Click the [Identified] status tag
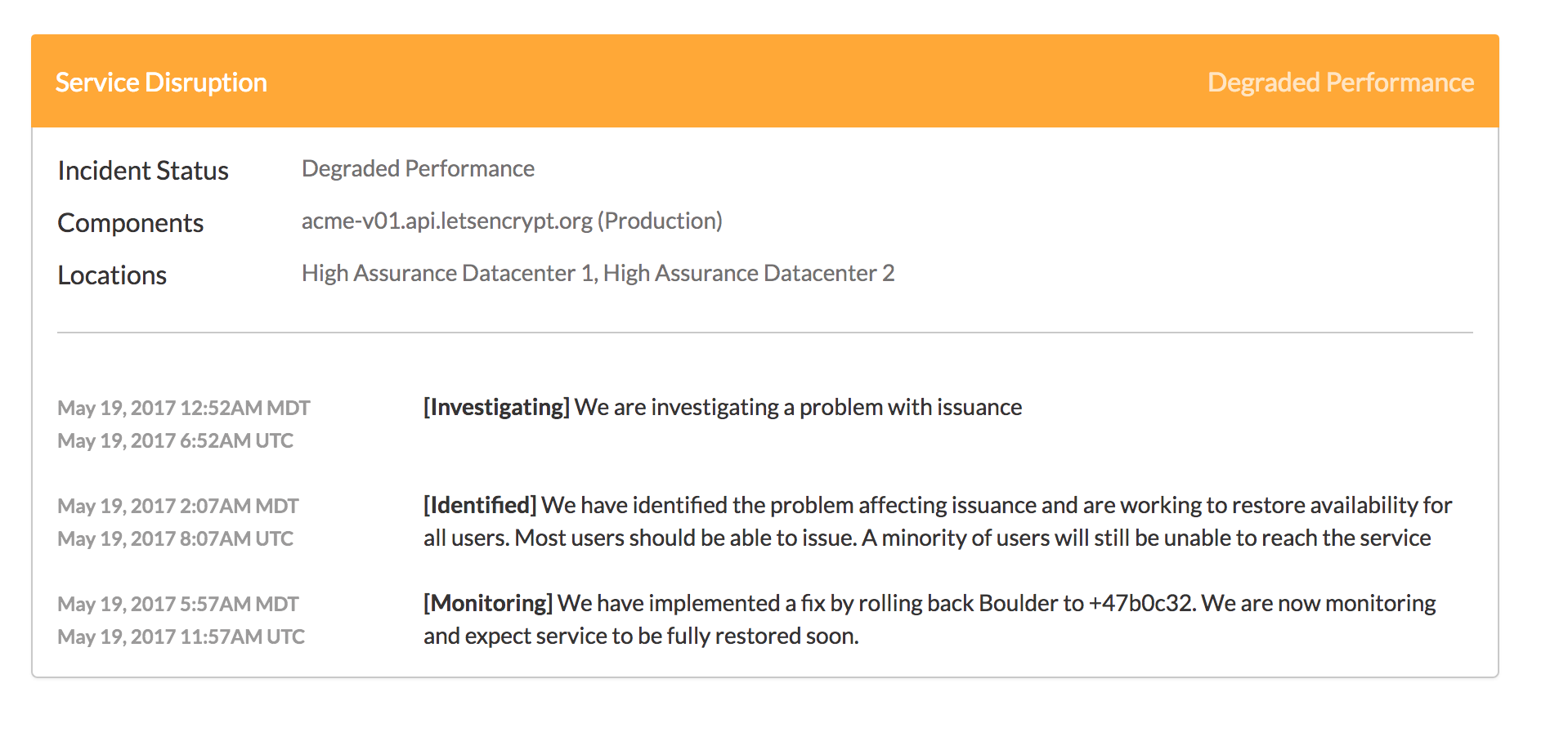1568x737 pixels. [480, 505]
